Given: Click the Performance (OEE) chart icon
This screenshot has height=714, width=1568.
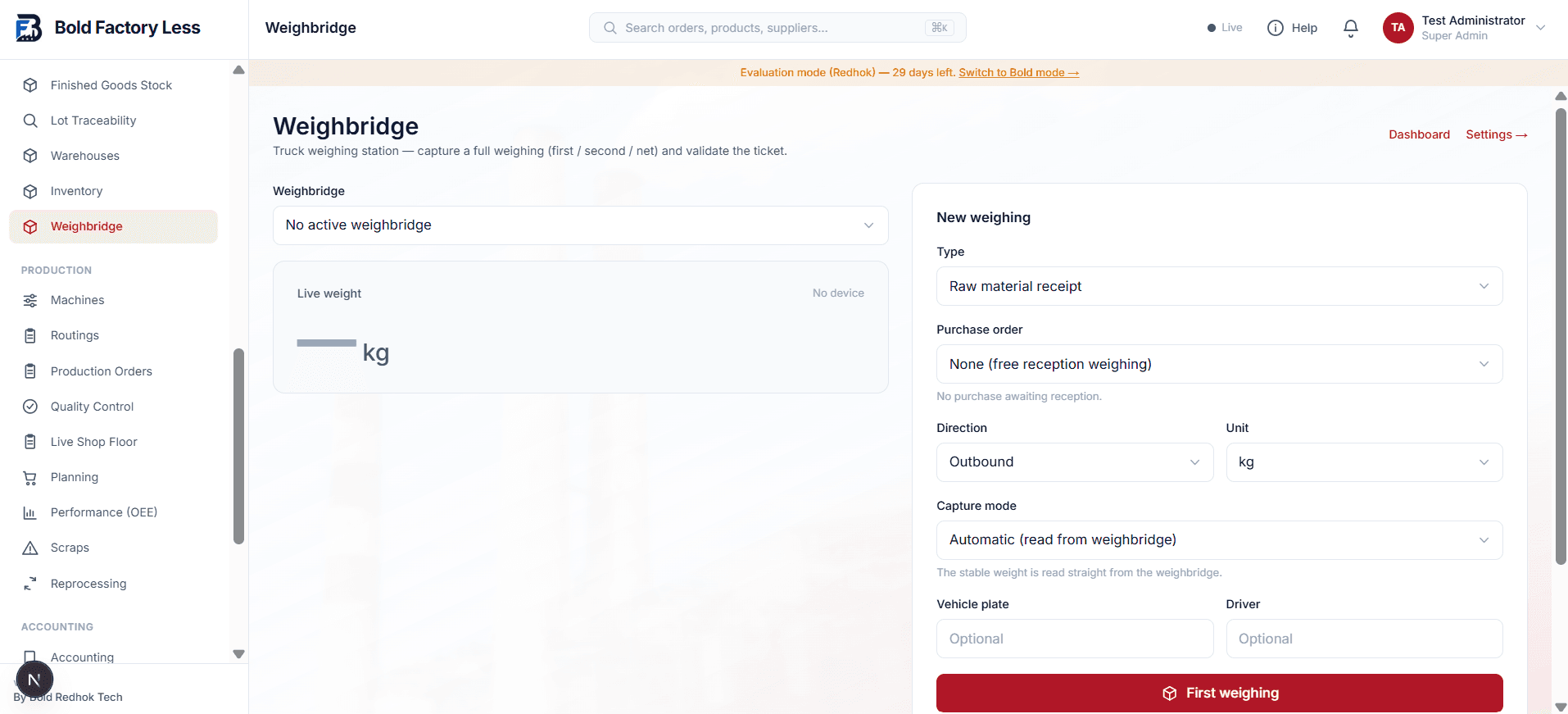Looking at the screenshot, I should tap(30, 512).
